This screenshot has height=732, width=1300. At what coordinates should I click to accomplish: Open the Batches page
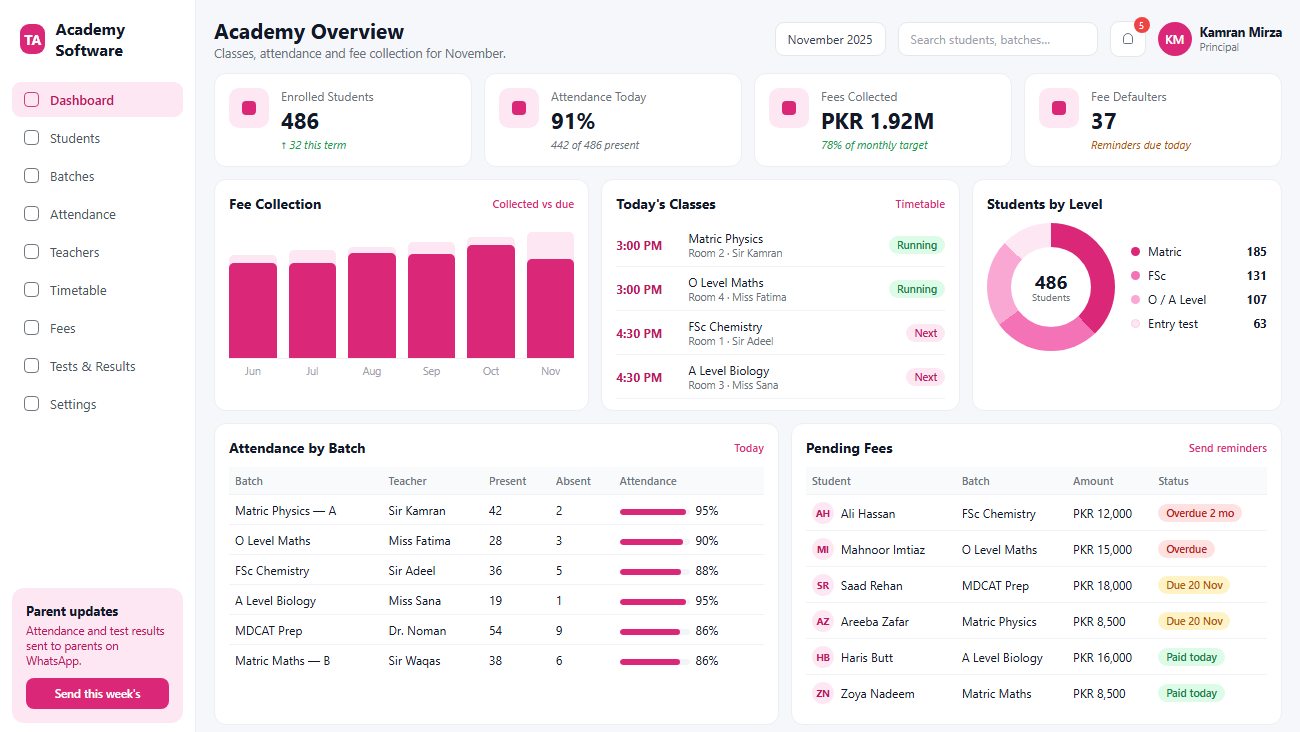click(97, 176)
